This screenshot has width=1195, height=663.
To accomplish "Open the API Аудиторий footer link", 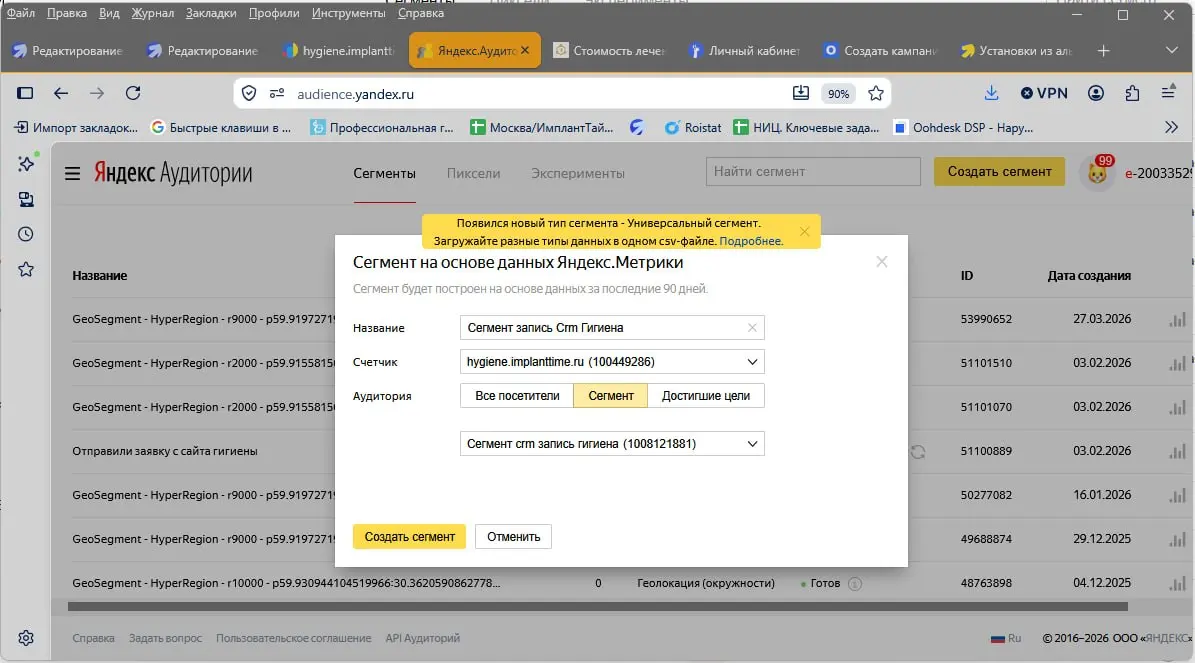I will click(x=422, y=638).
